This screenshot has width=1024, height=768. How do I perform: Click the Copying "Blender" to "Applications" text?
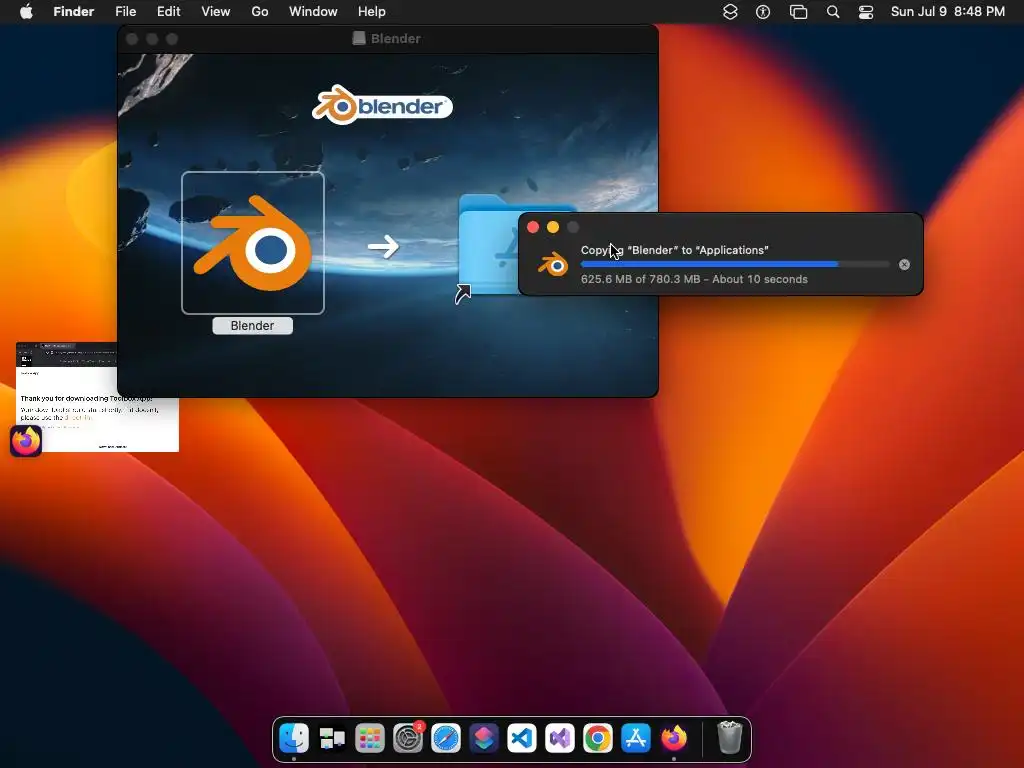[675, 250]
